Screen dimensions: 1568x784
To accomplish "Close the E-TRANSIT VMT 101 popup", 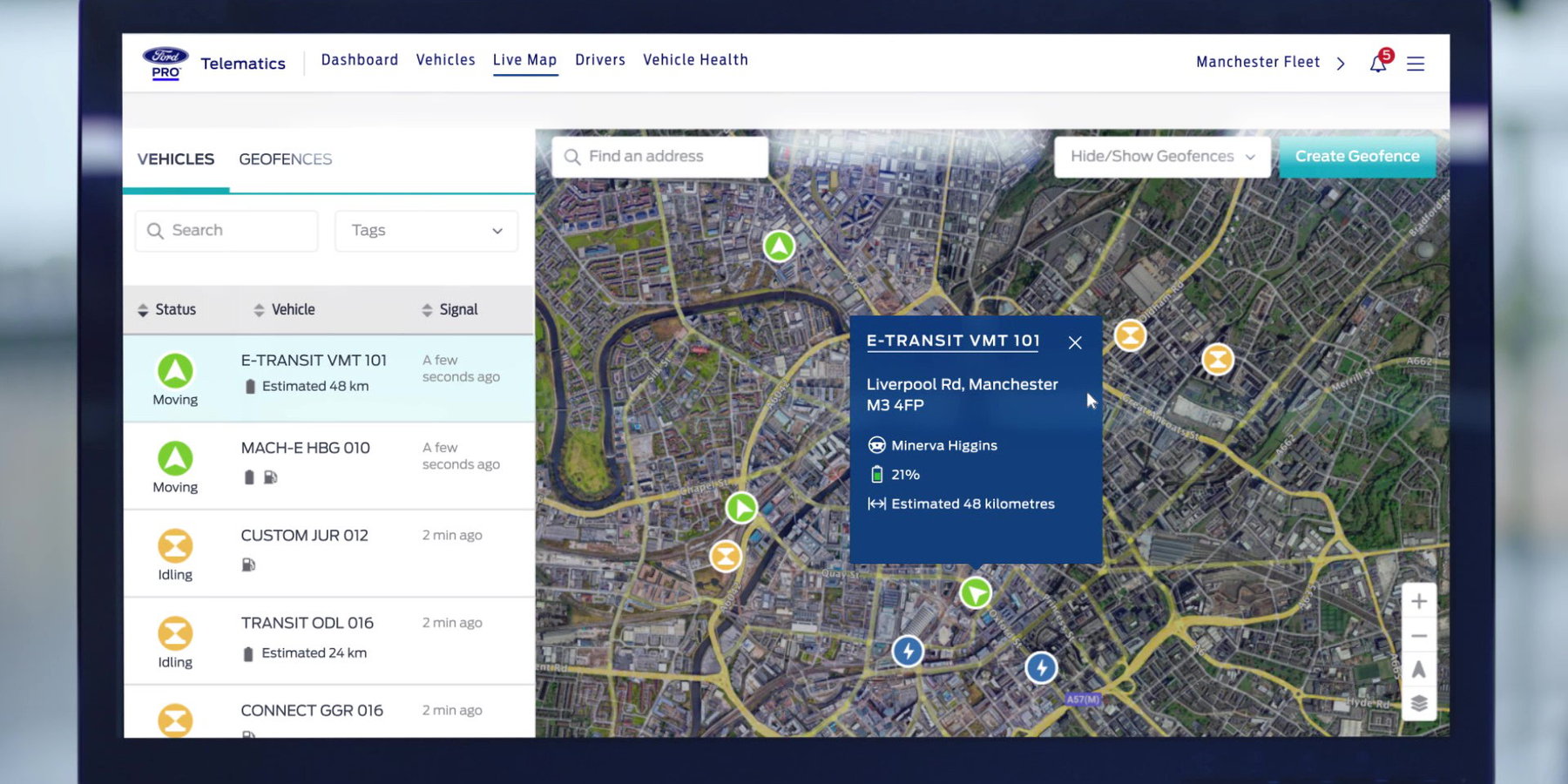I will 1075,342.
